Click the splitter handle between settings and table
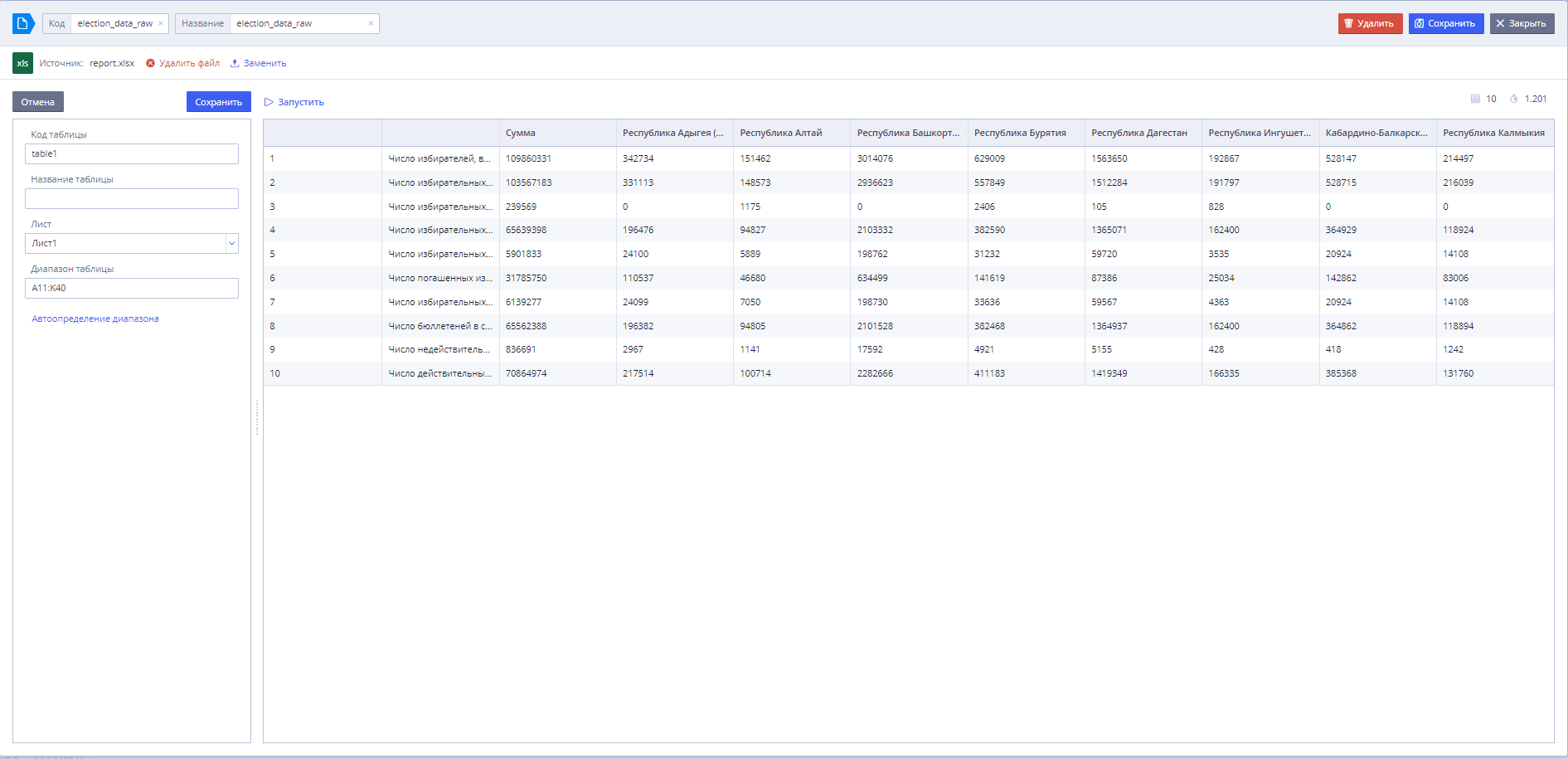Image resolution: width=1568 pixels, height=759 pixels. click(257, 418)
